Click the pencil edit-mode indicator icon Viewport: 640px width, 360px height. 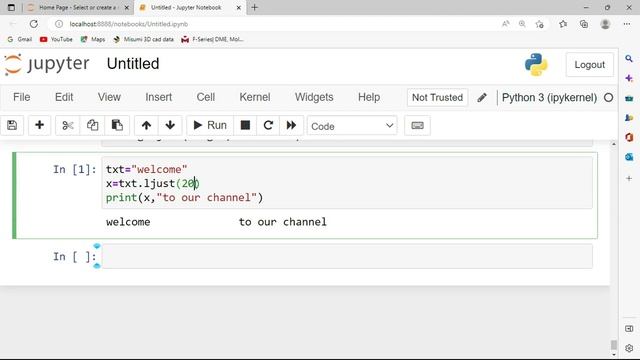(482, 98)
